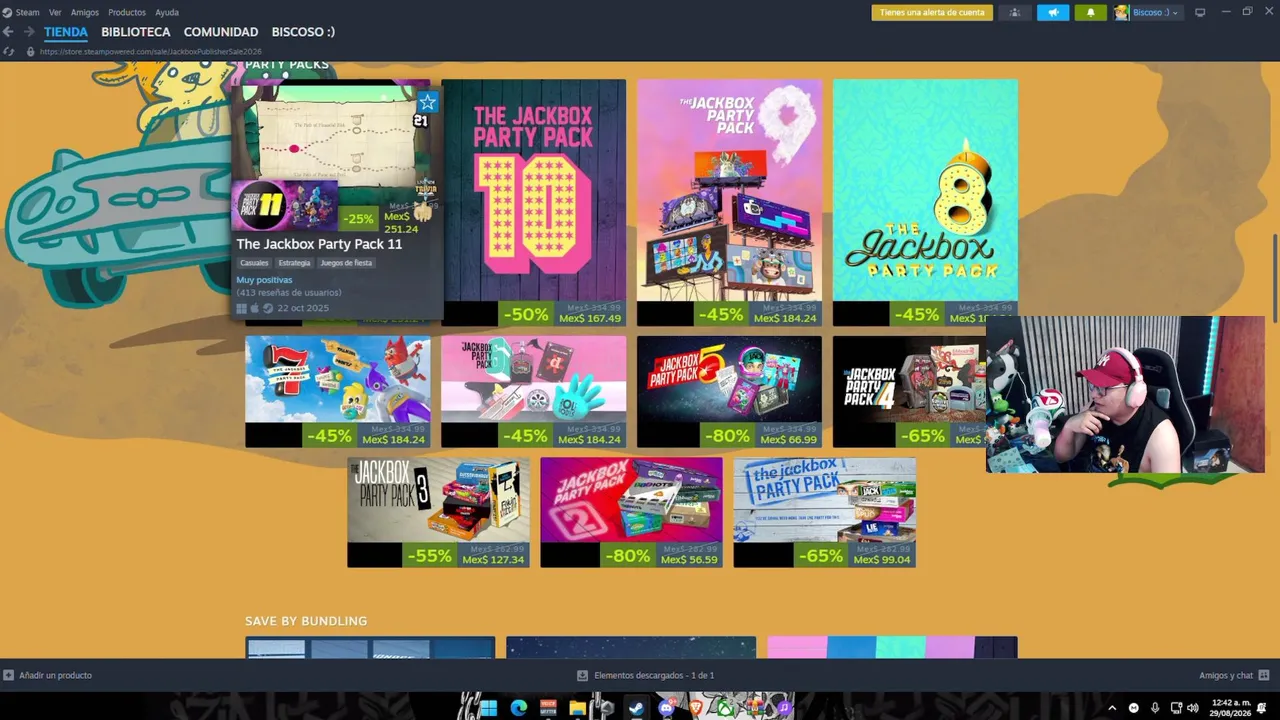The height and width of the screenshot is (720, 1280).
Task: Open the Ayuda menu
Action: 167,12
